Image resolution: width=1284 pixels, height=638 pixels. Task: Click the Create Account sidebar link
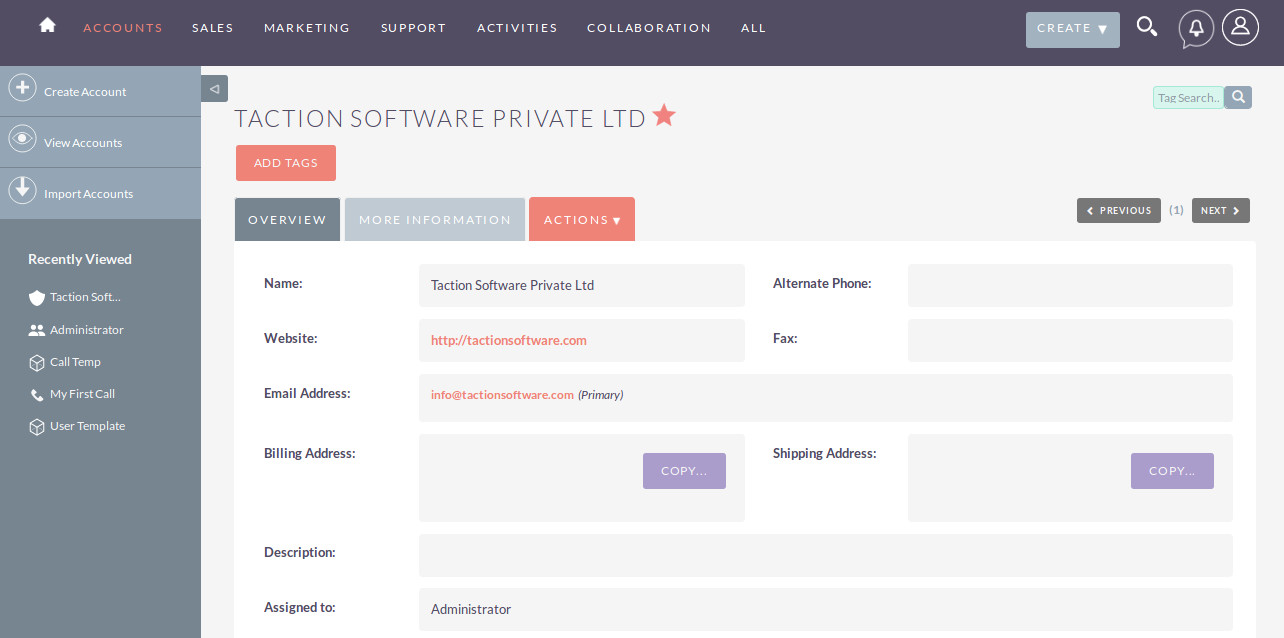[85, 92]
